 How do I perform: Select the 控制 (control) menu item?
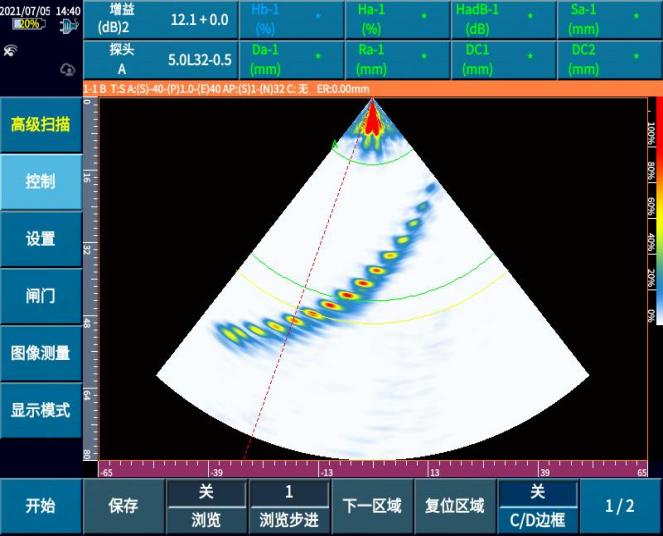pos(40,182)
